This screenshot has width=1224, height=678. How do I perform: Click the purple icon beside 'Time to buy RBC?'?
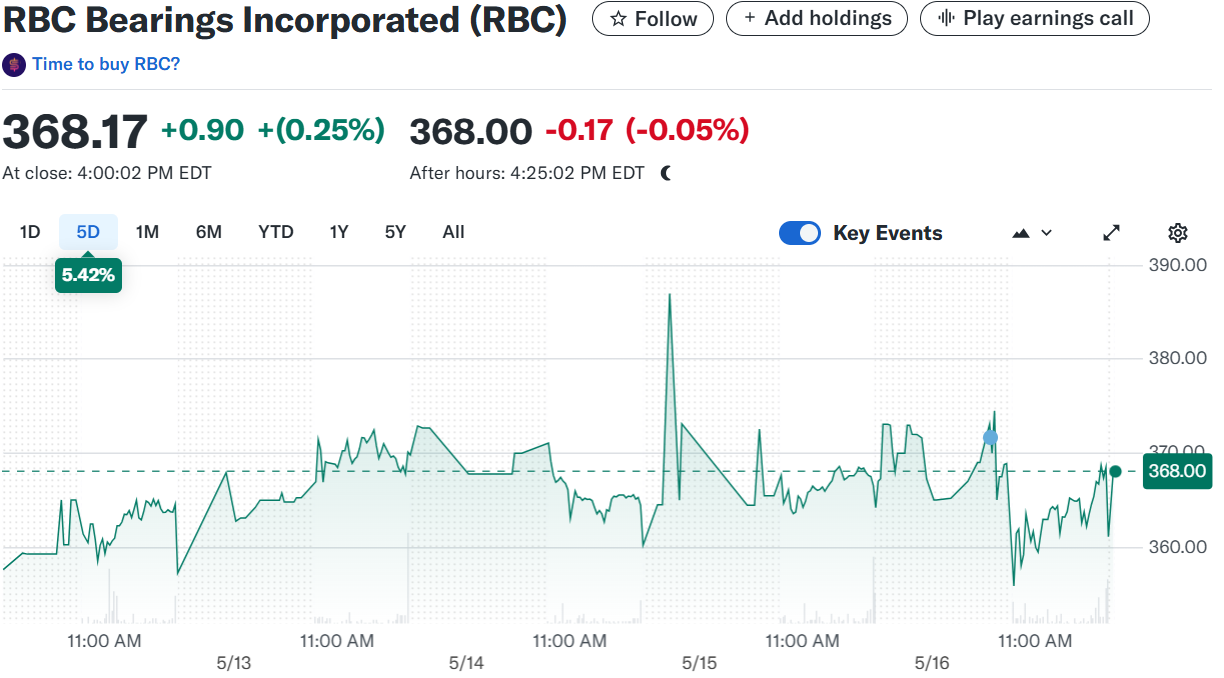(14, 65)
